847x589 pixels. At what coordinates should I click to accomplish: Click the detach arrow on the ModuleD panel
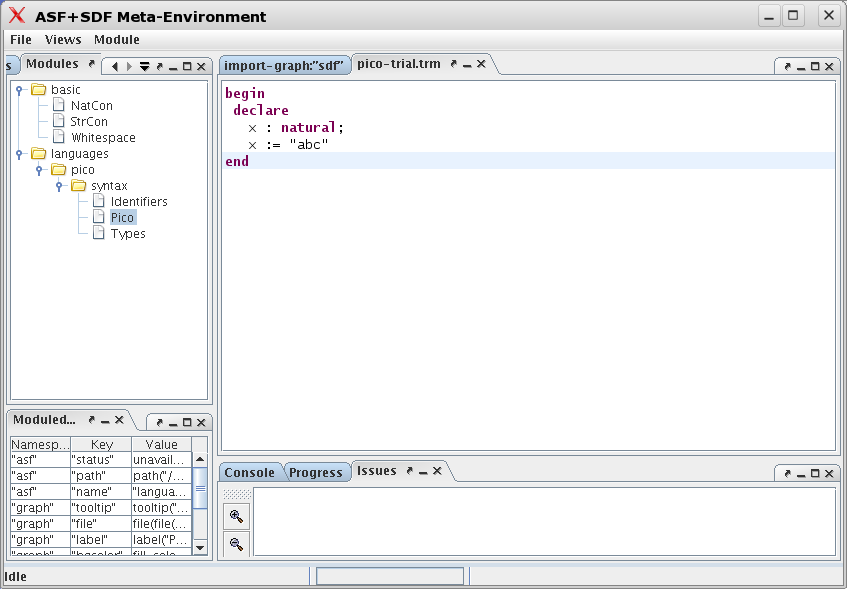91,420
